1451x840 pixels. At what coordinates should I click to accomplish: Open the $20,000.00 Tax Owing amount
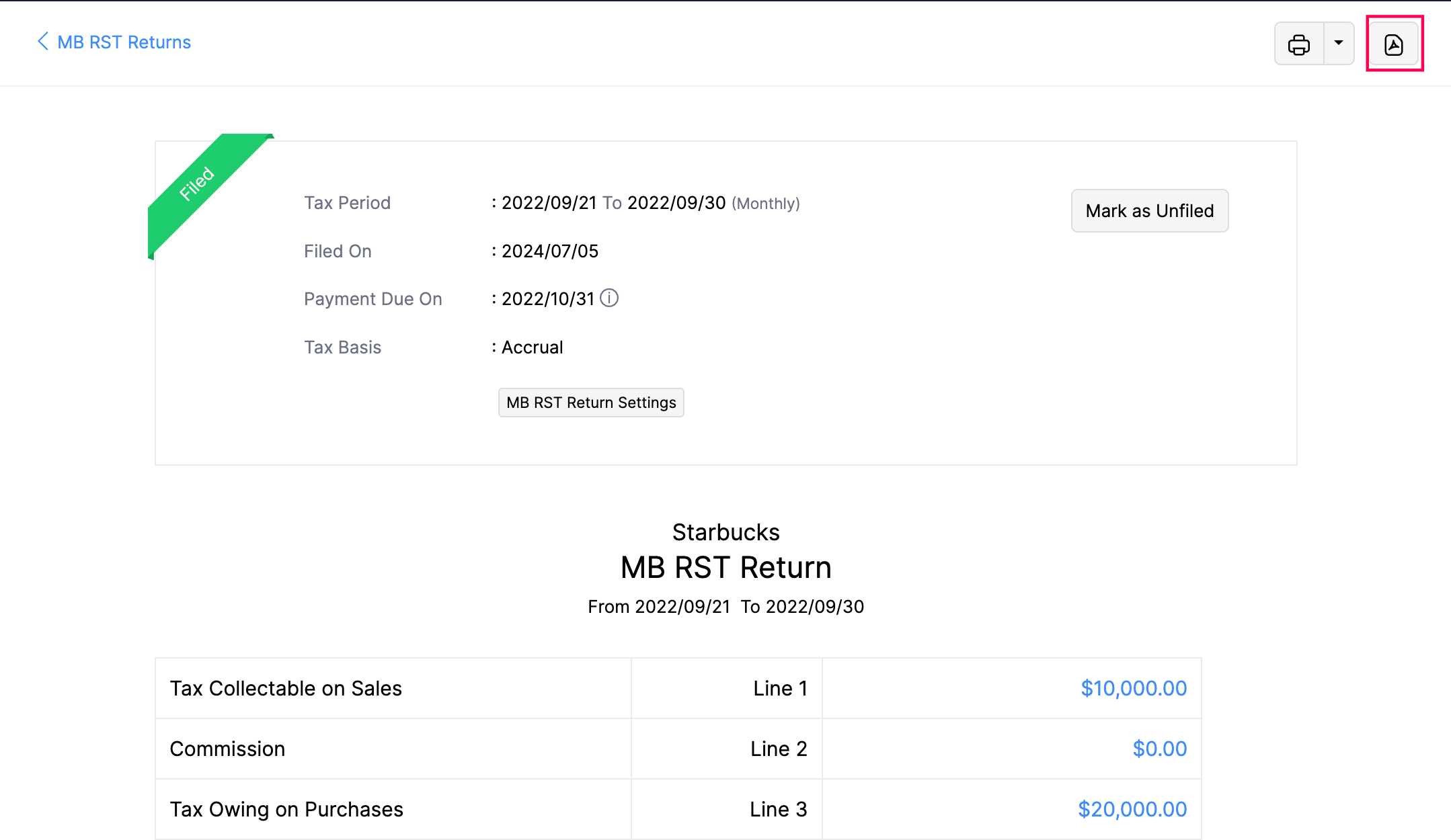point(1132,809)
